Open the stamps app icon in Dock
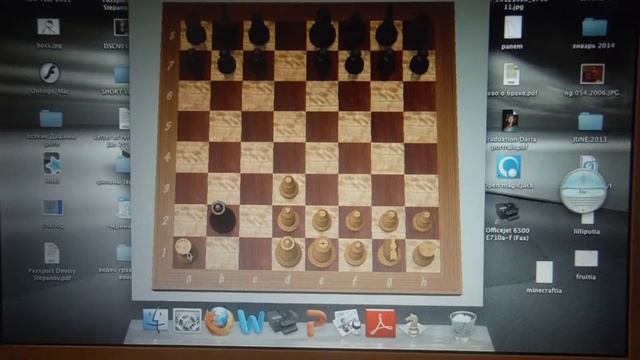The height and width of the screenshot is (360, 640). tap(187, 320)
